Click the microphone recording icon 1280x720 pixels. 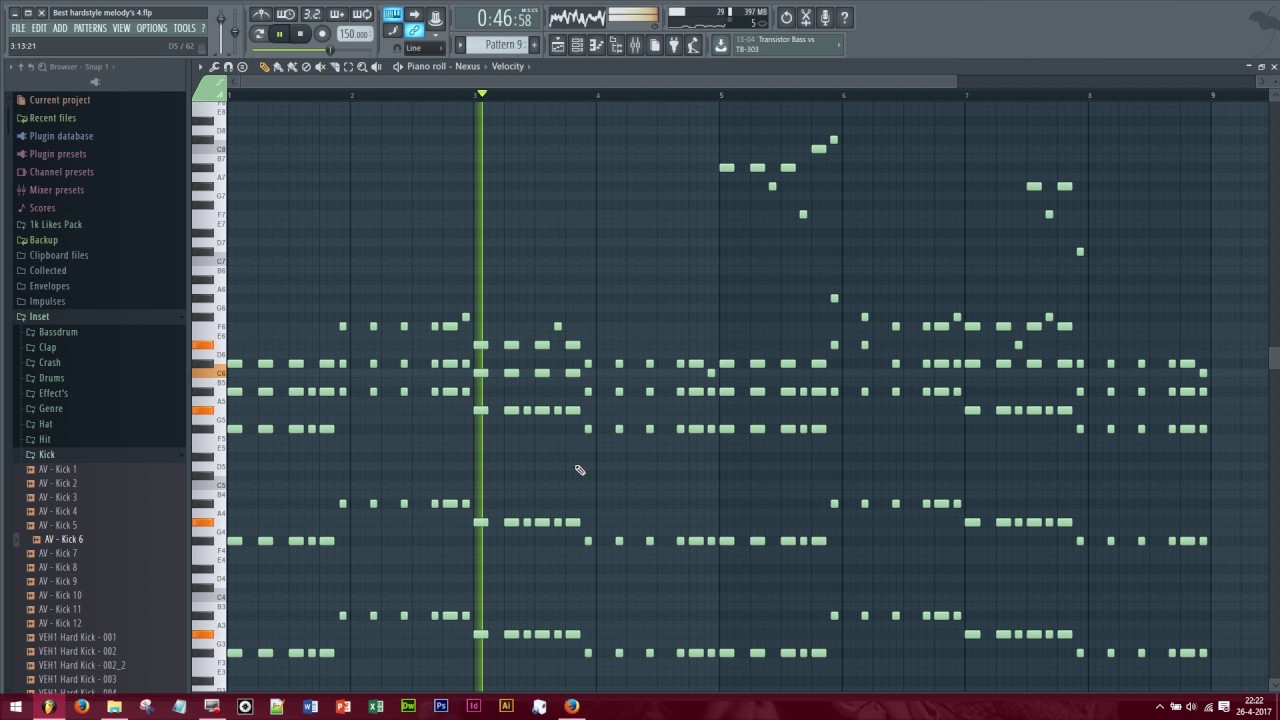[824, 17]
